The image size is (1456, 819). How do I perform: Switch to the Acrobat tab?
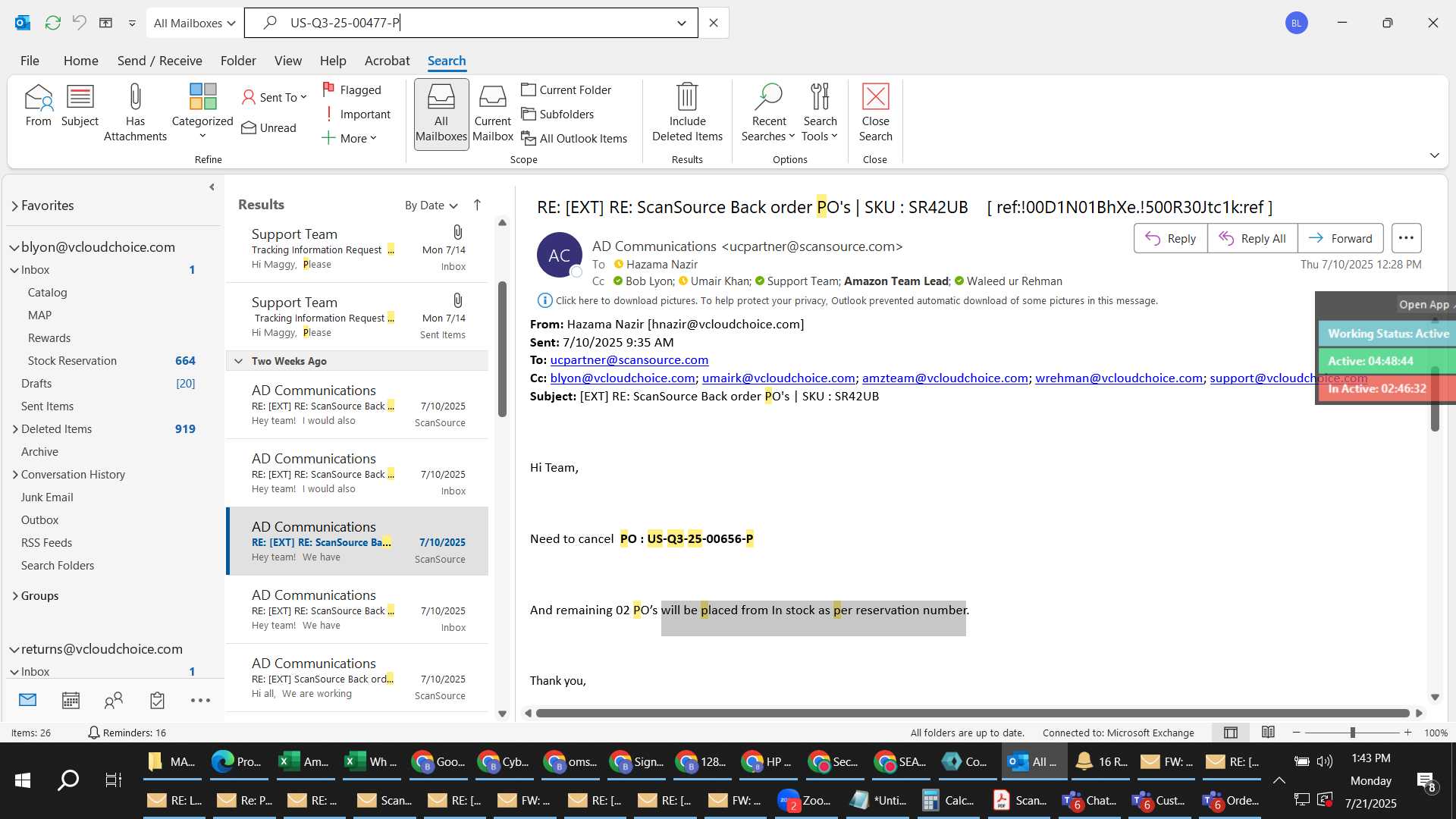[x=387, y=61]
